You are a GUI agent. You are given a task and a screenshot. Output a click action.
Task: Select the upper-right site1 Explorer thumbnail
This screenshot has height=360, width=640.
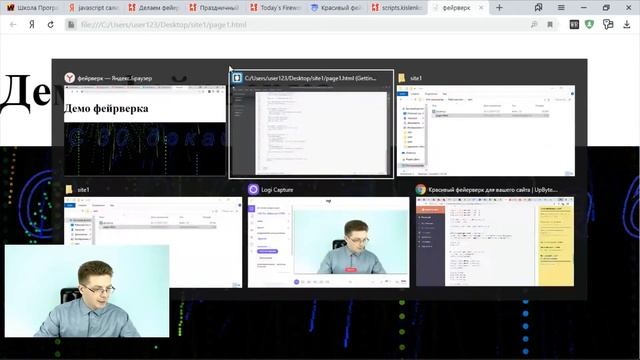(486, 131)
